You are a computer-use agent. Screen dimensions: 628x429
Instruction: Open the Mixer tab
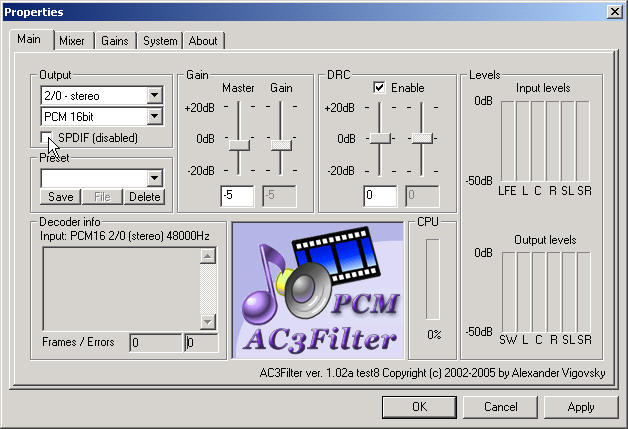point(74,41)
